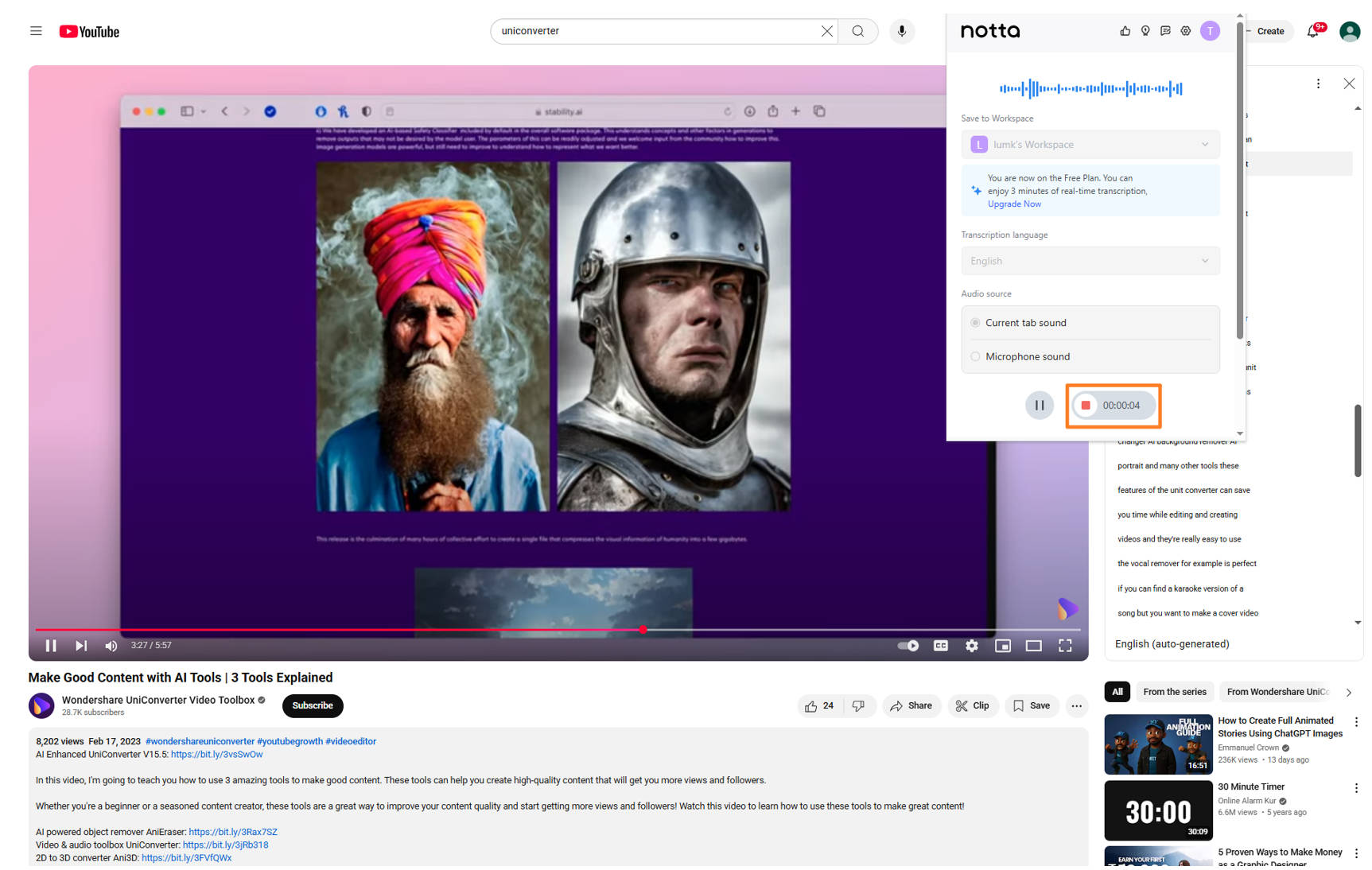This screenshot has width=1372, height=870.
Task: Mute the video volume
Action: (111, 646)
